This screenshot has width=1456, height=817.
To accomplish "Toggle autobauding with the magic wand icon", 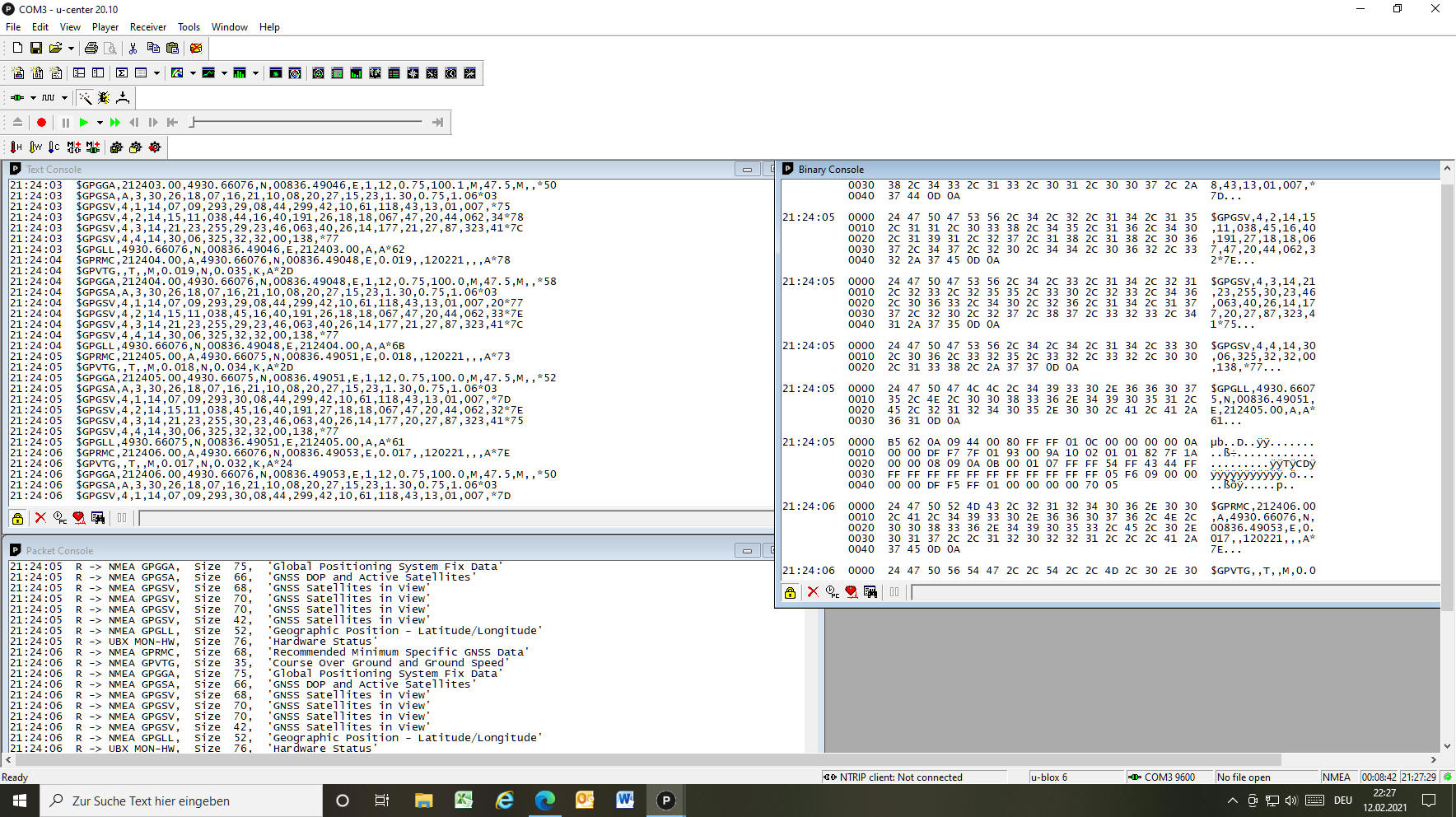I will [85, 98].
